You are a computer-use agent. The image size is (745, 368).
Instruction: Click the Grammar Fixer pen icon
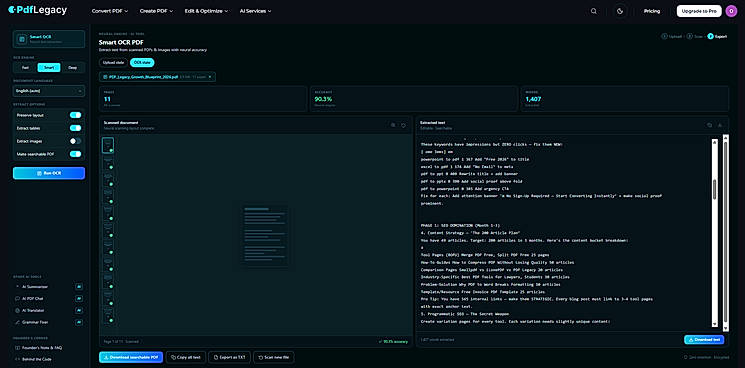pyautogui.click(x=18, y=322)
